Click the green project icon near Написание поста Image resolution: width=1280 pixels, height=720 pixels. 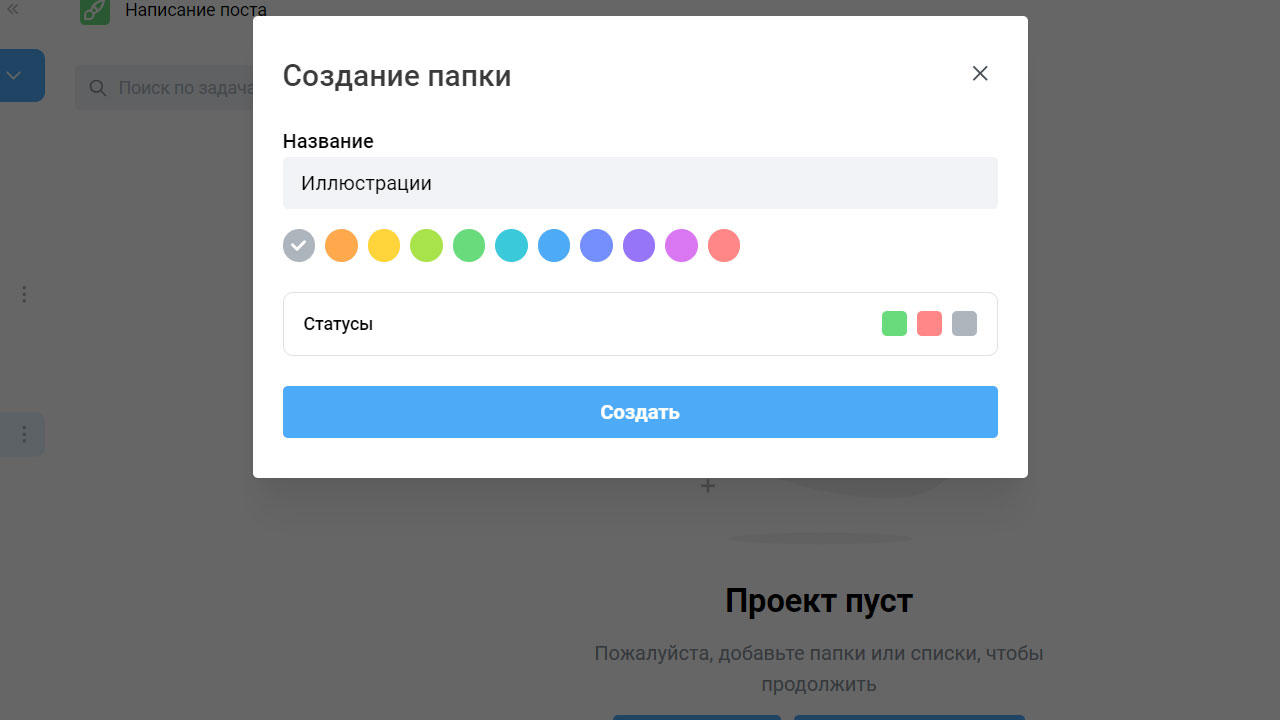[x=95, y=11]
